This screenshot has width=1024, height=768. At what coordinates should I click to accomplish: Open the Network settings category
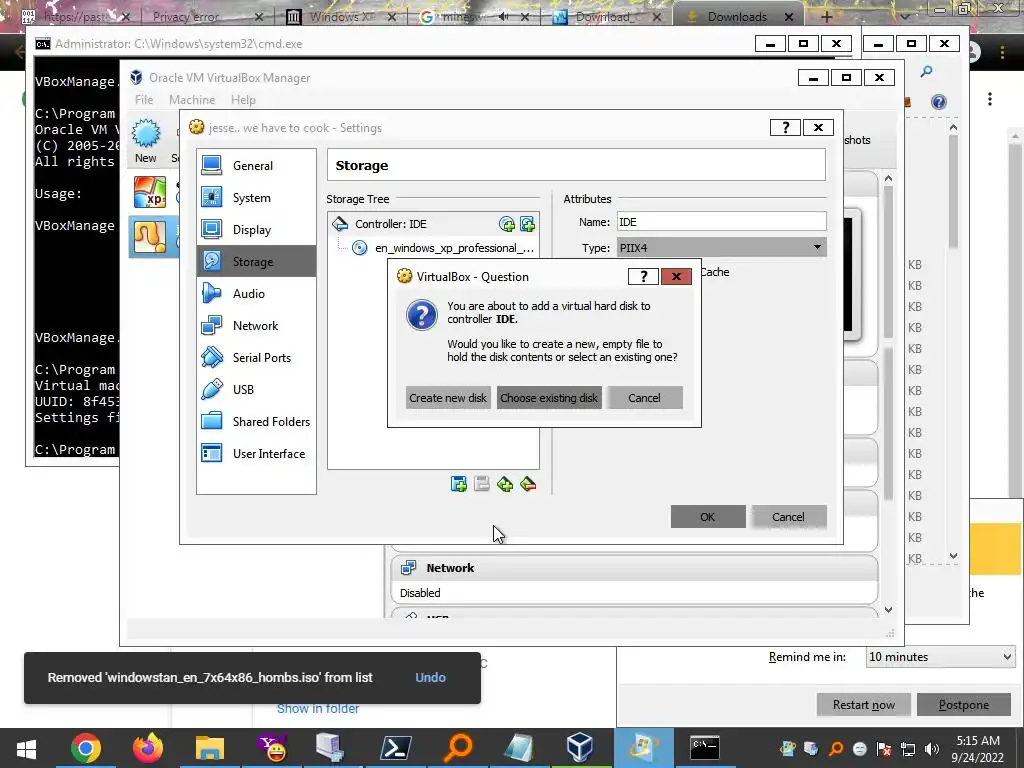pyautogui.click(x=256, y=326)
